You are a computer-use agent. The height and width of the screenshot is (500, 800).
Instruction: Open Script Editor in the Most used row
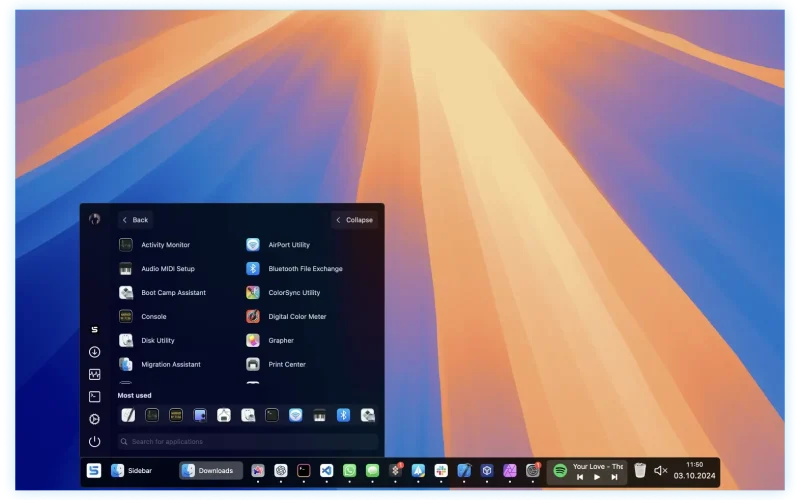pyautogui.click(x=128, y=415)
